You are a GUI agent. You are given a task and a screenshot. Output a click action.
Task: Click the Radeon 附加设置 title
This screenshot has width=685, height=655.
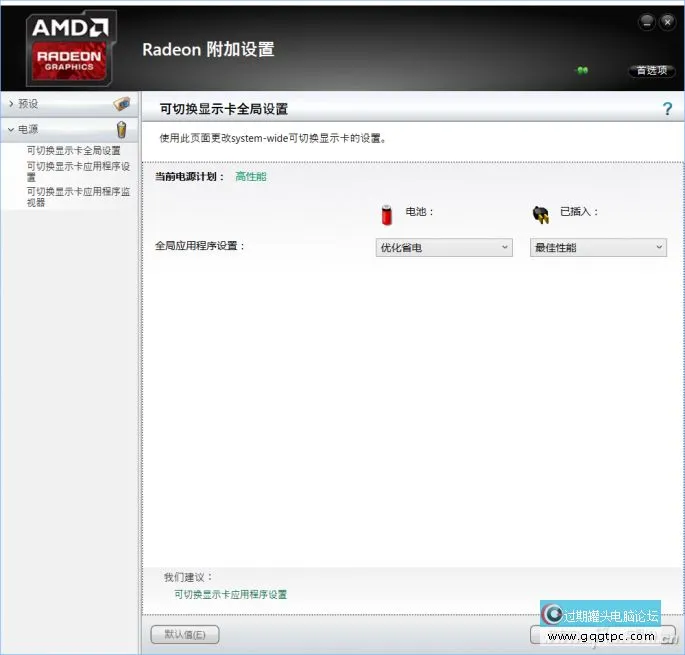(x=208, y=49)
